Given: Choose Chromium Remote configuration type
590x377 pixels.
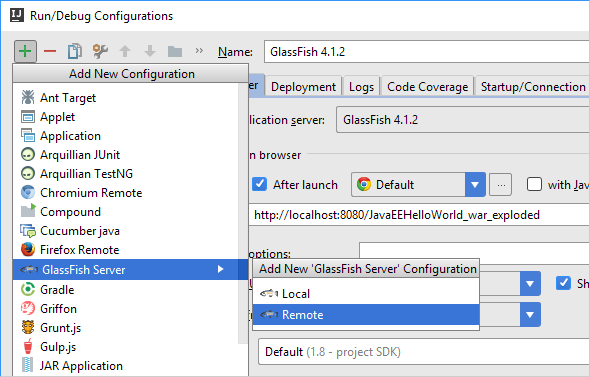Looking at the screenshot, I should [x=126, y=193].
